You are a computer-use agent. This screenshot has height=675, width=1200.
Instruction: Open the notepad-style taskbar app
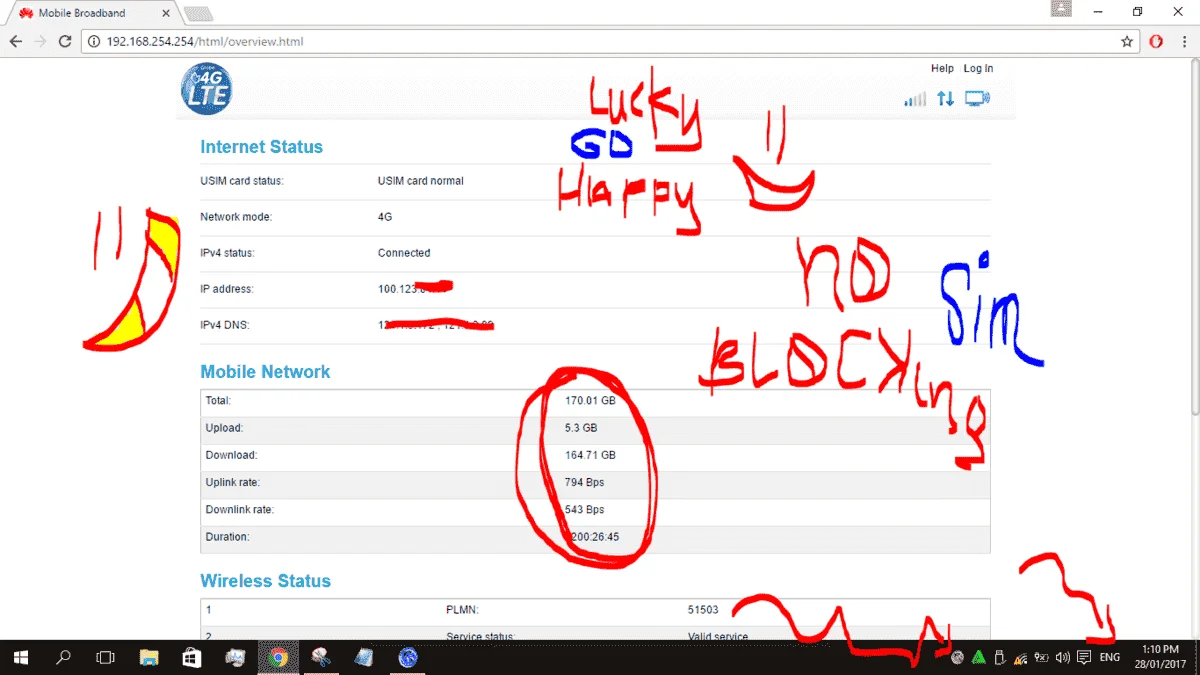(x=365, y=657)
